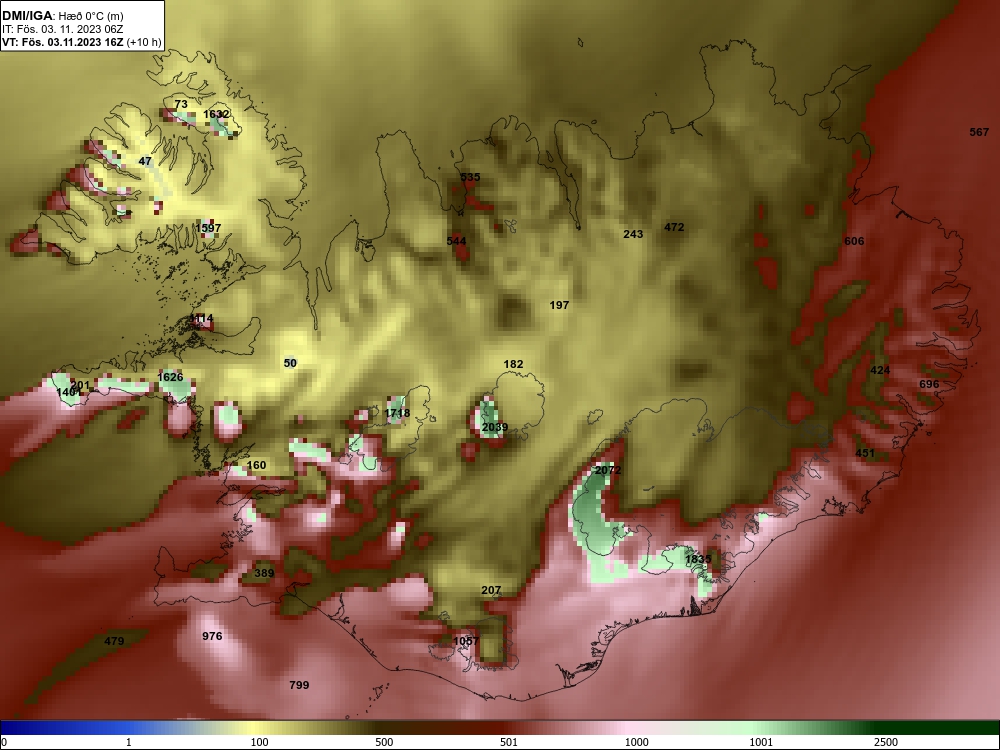Click the map value 544
This screenshot has height=750, width=1000.
457,241
